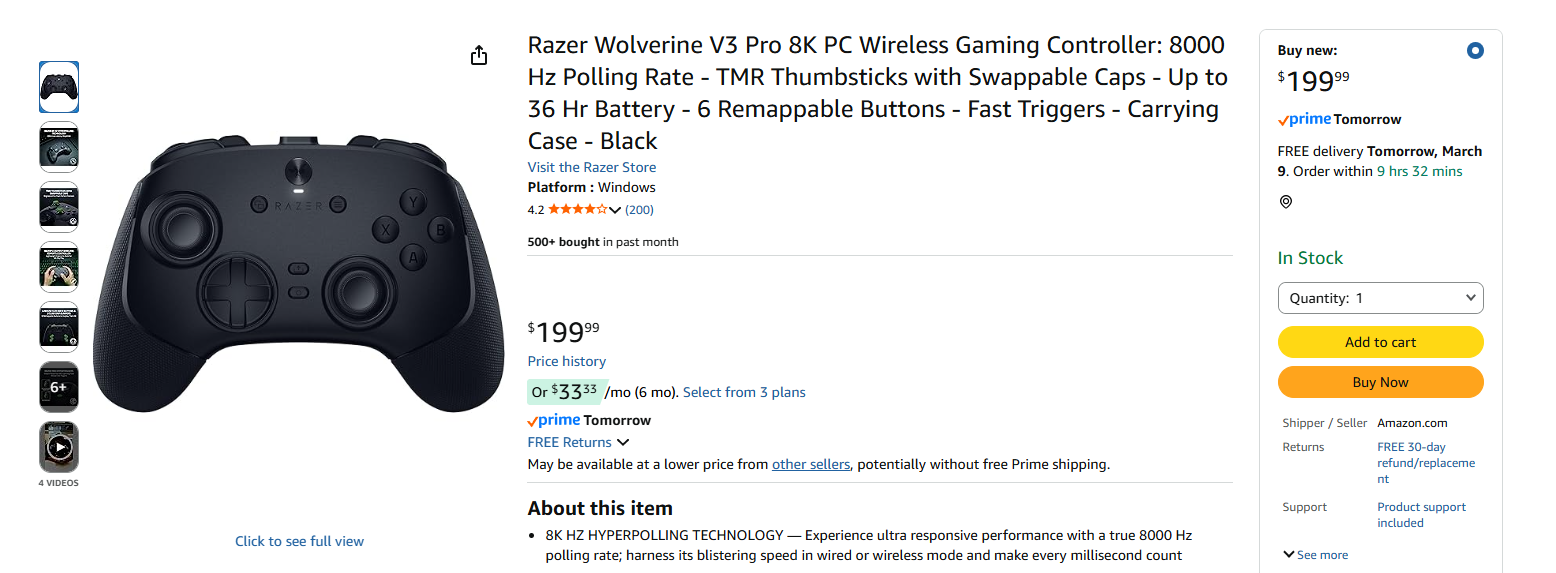Select the 6+ remappable buttons thumbnail

pos(59,387)
